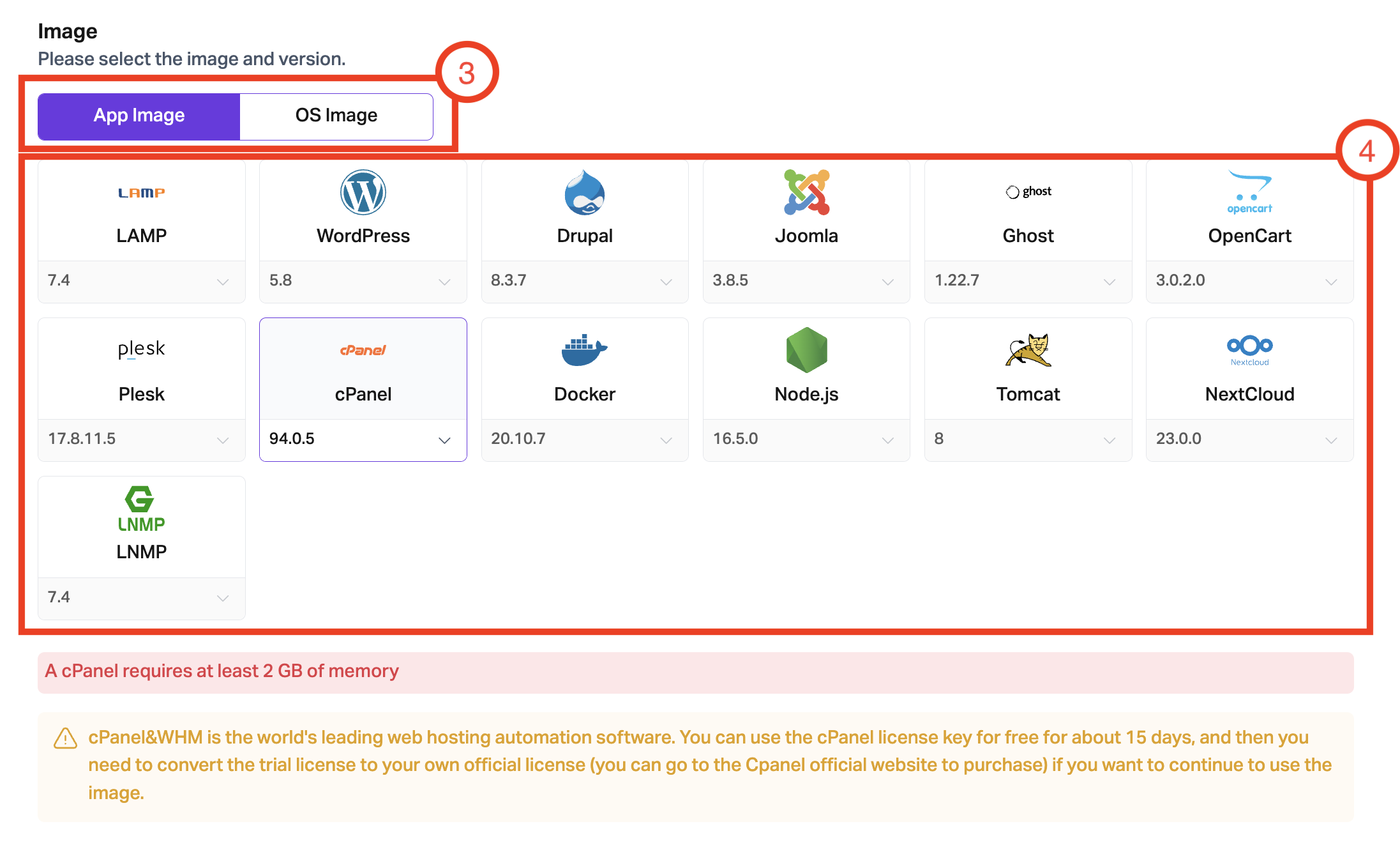The width and height of the screenshot is (1400, 847).
Task: Choose the Plesk logo icon
Action: pos(142,349)
